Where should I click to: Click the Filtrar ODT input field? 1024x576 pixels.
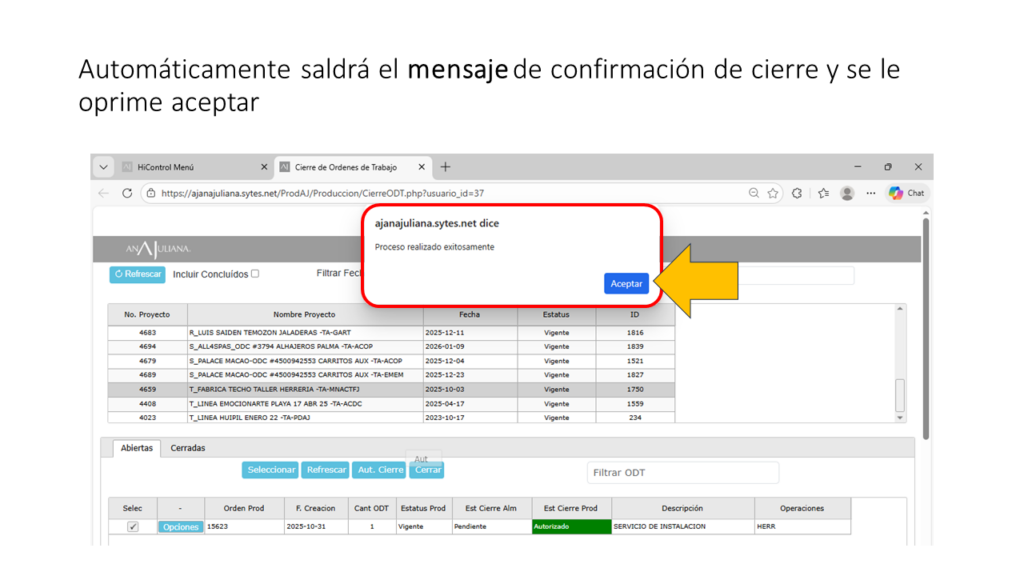point(682,472)
